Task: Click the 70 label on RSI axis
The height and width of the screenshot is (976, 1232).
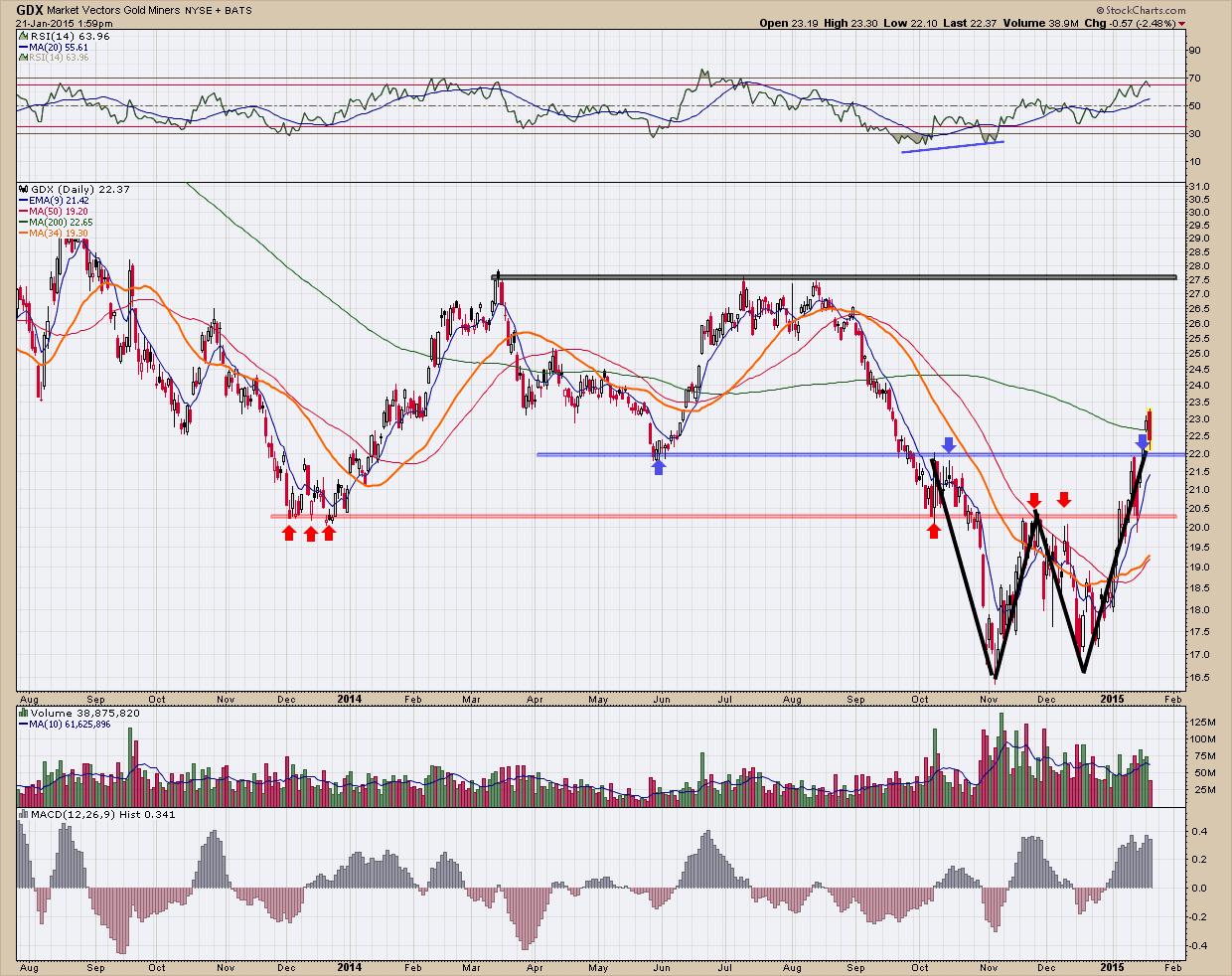Action: click(1195, 79)
